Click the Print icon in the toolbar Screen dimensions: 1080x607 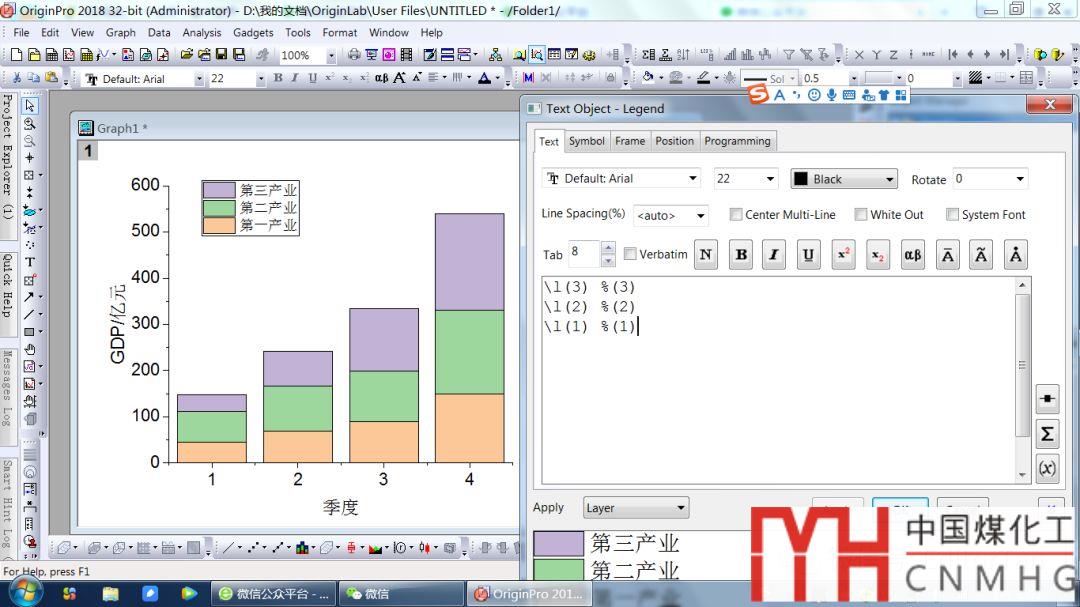[x=354, y=54]
